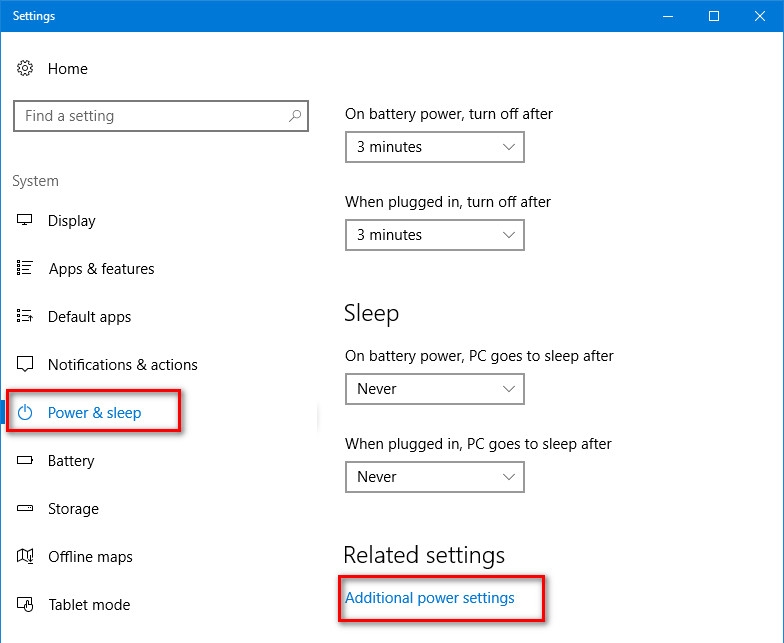The image size is (784, 643).
Task: Click 'When plugged in, turn off after' label
Action: pyautogui.click(x=448, y=202)
